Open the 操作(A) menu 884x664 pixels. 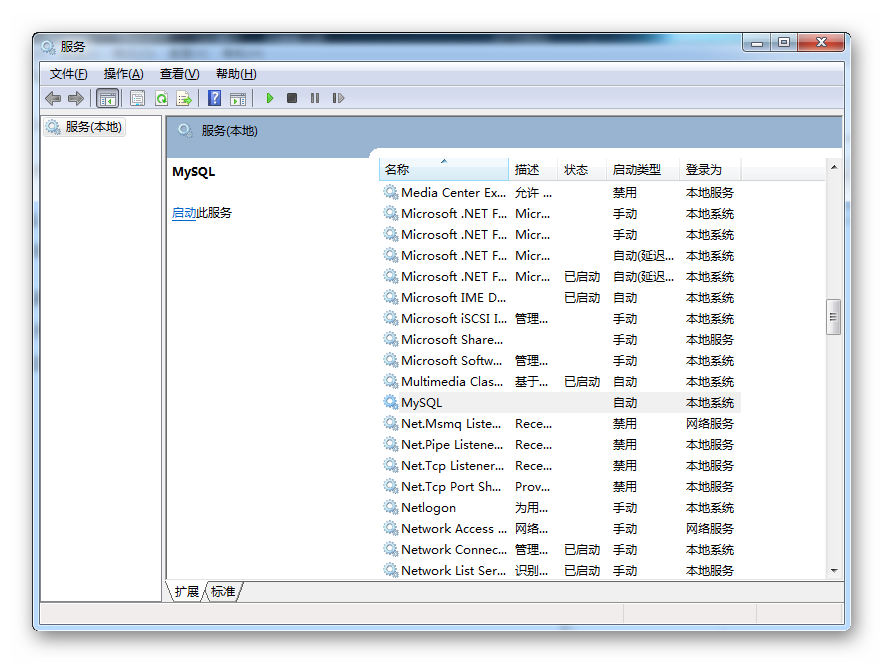tap(123, 74)
